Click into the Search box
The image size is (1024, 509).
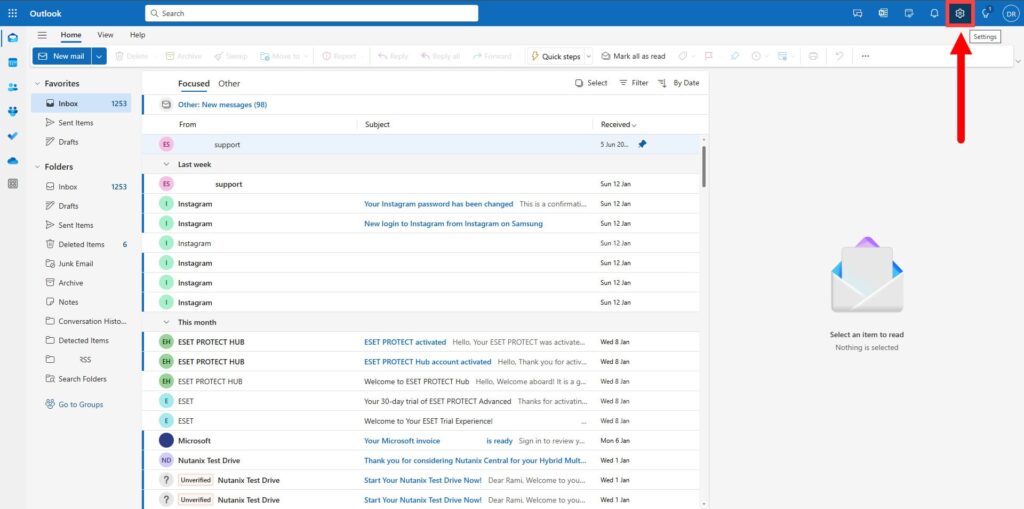coord(312,13)
